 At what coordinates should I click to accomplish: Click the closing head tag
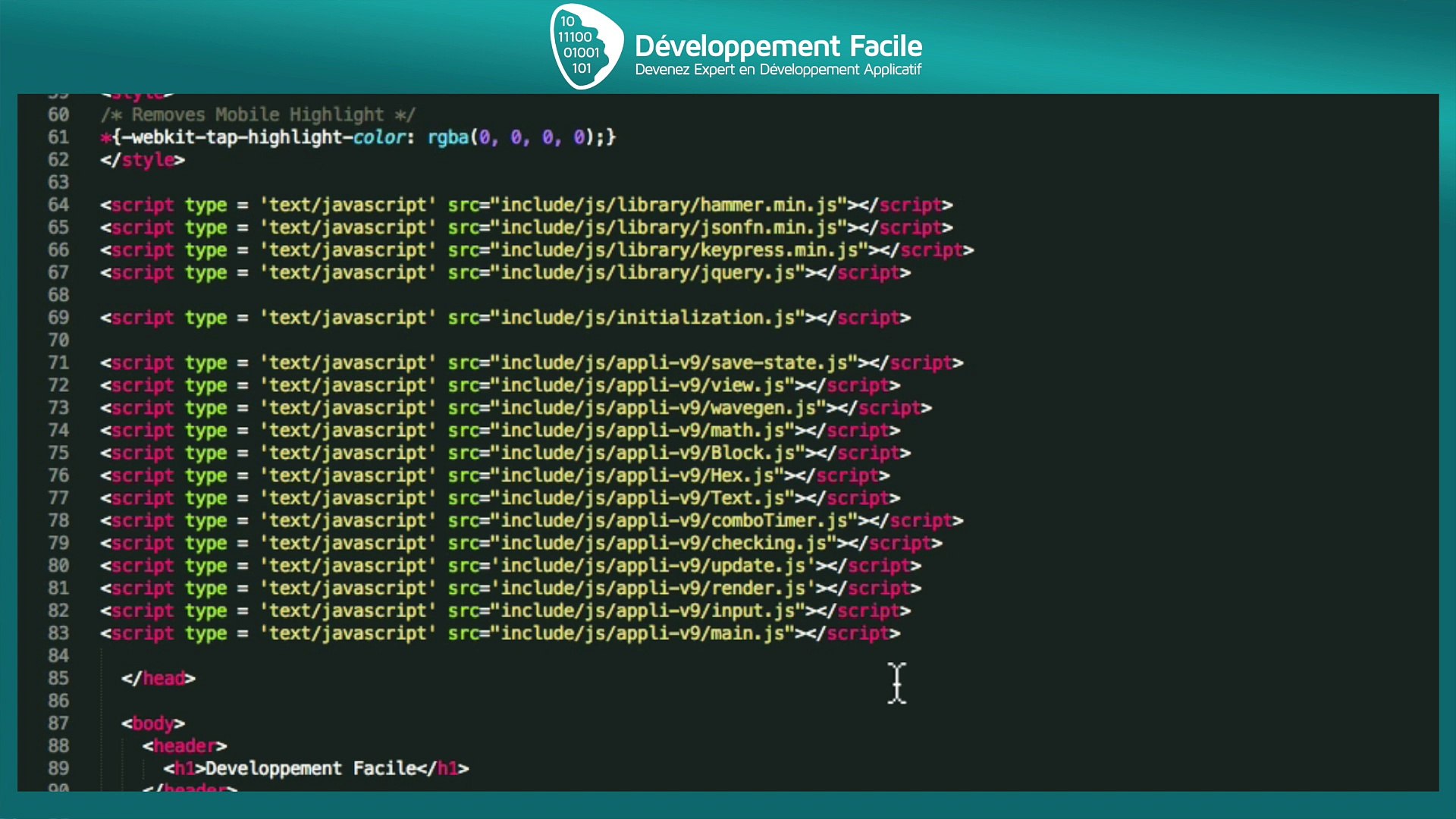pyautogui.click(x=158, y=679)
